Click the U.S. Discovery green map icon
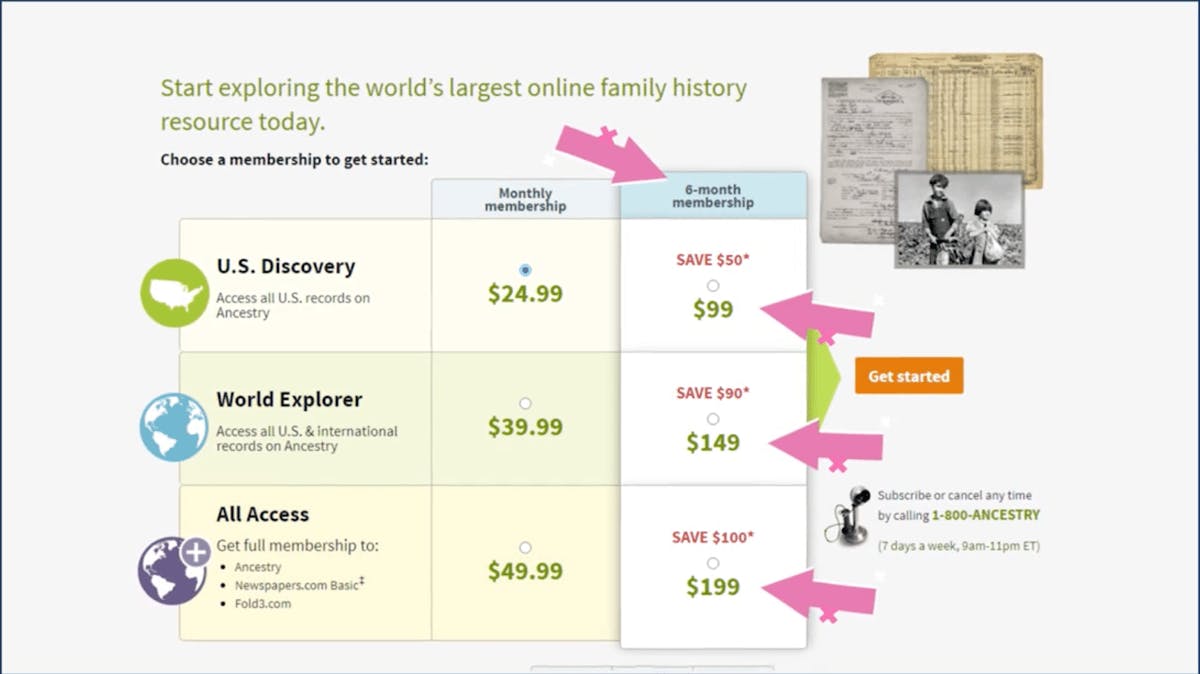 pyautogui.click(x=174, y=292)
